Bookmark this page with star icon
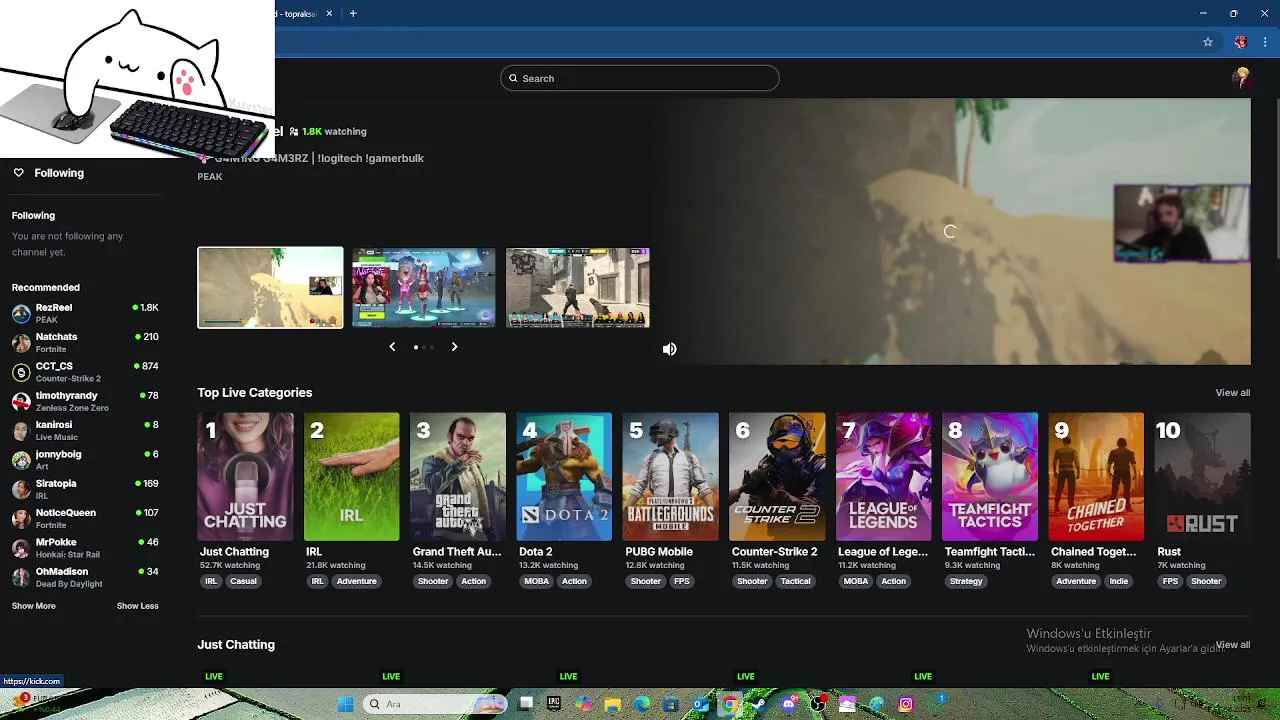This screenshot has height=720, width=1280. [x=1208, y=42]
